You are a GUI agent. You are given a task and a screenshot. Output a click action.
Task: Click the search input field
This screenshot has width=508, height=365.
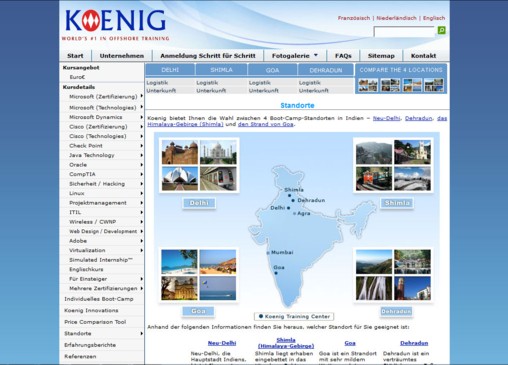405,32
